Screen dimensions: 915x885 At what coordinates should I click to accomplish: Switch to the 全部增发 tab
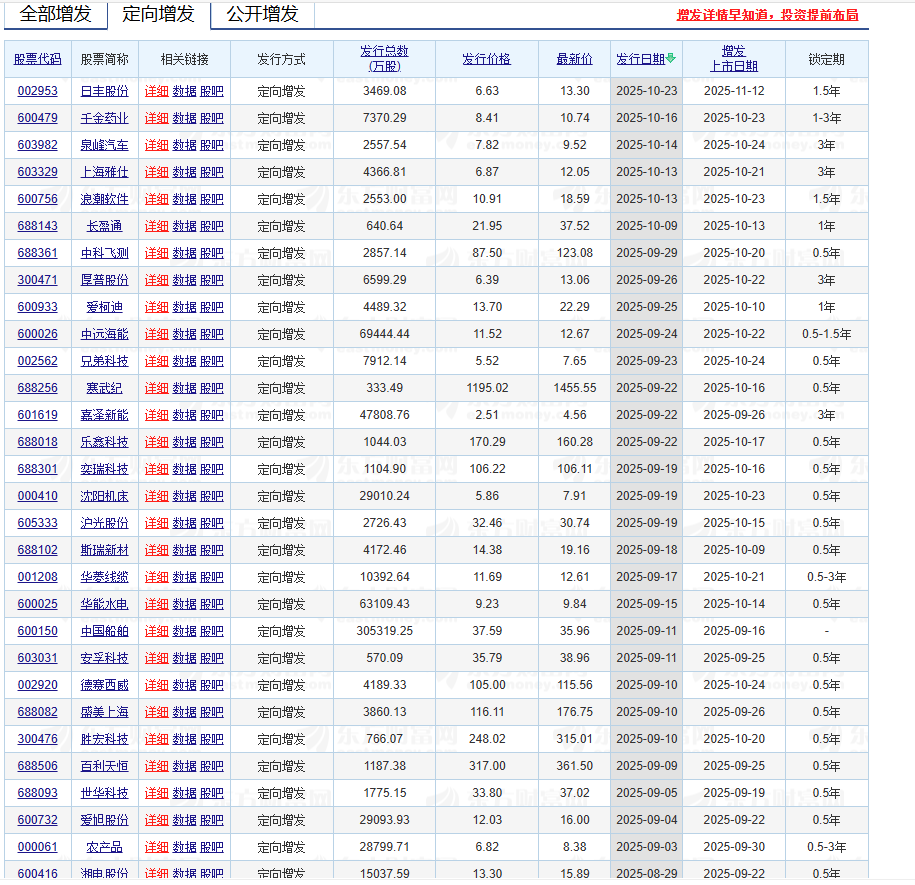(55, 14)
